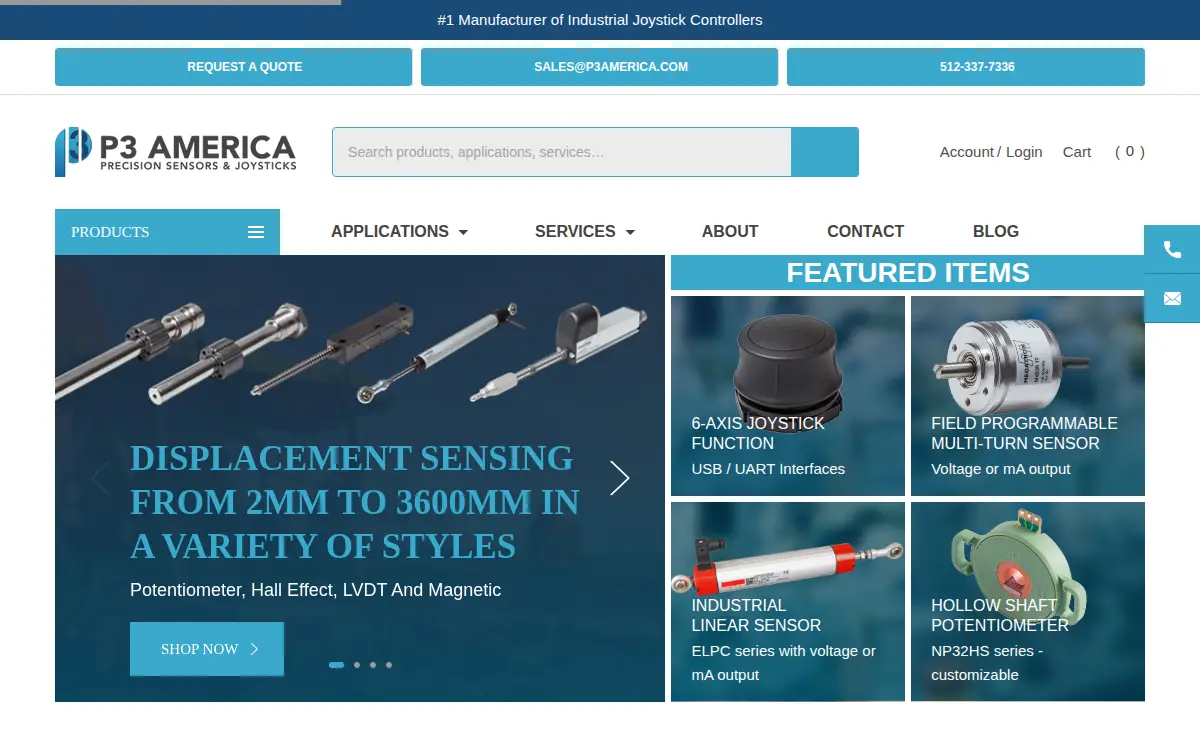Focus the product search input field

(x=562, y=152)
